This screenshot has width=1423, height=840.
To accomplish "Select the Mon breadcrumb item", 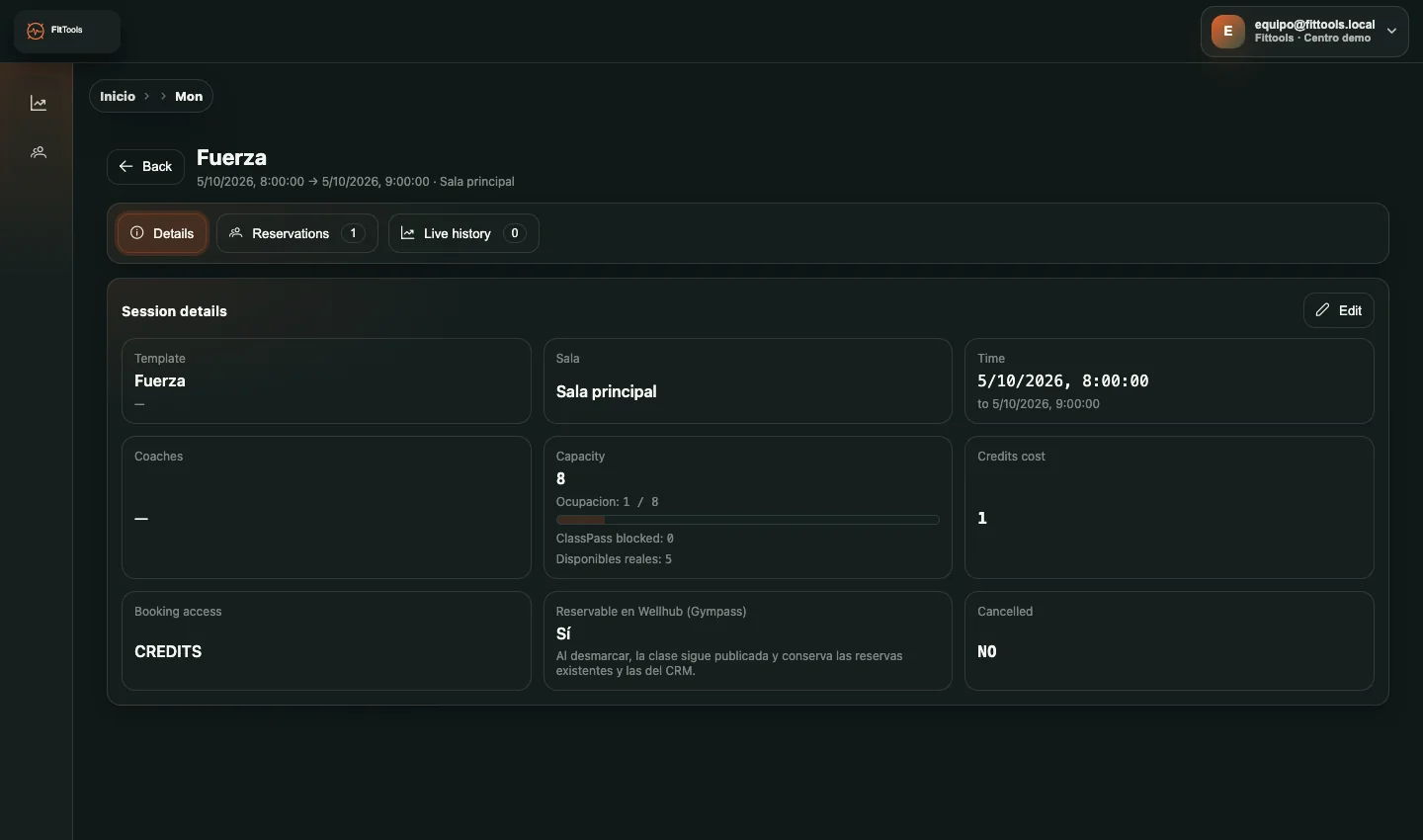I will pos(189,96).
